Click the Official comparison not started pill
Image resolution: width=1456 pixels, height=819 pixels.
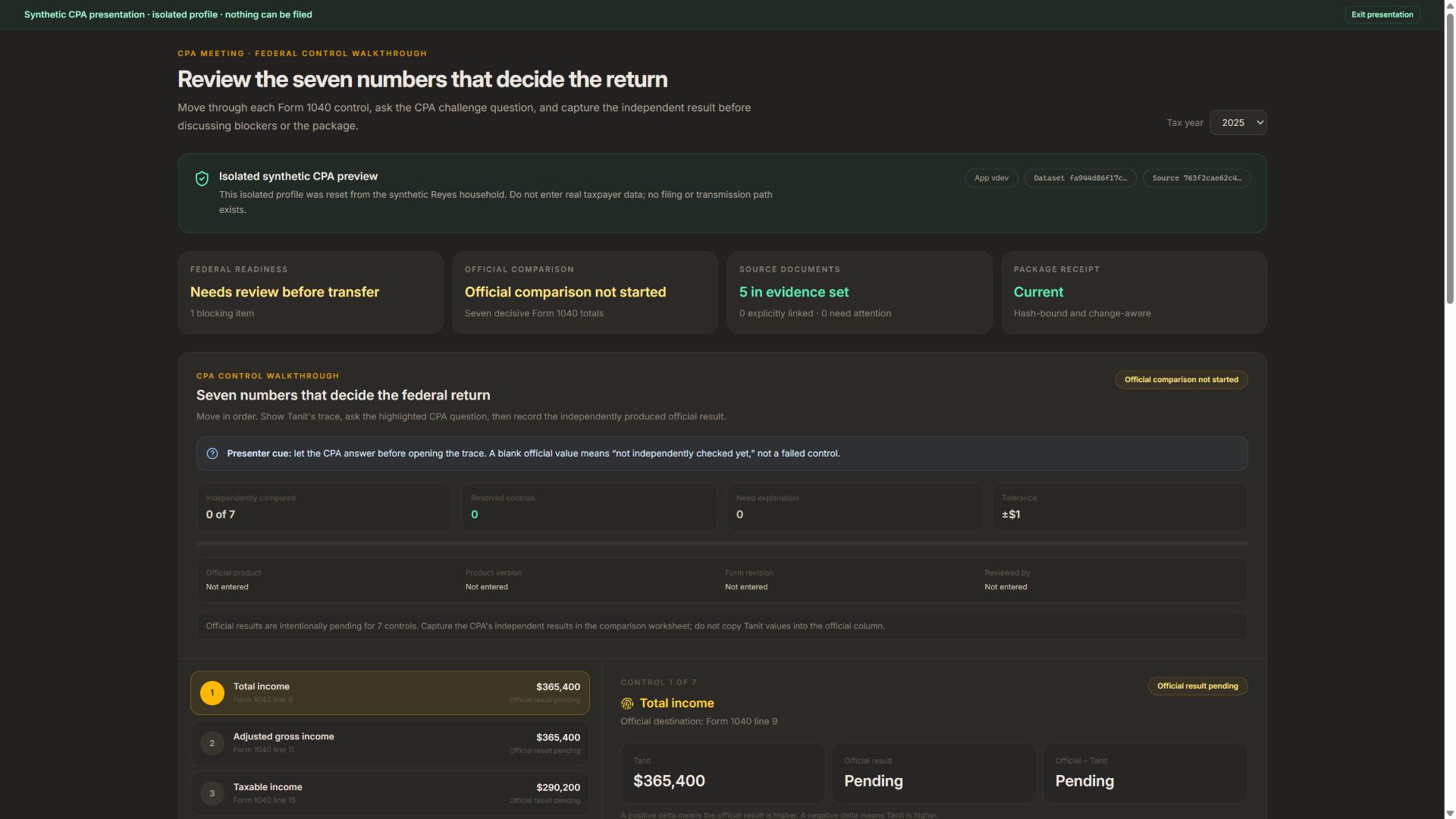1181,380
